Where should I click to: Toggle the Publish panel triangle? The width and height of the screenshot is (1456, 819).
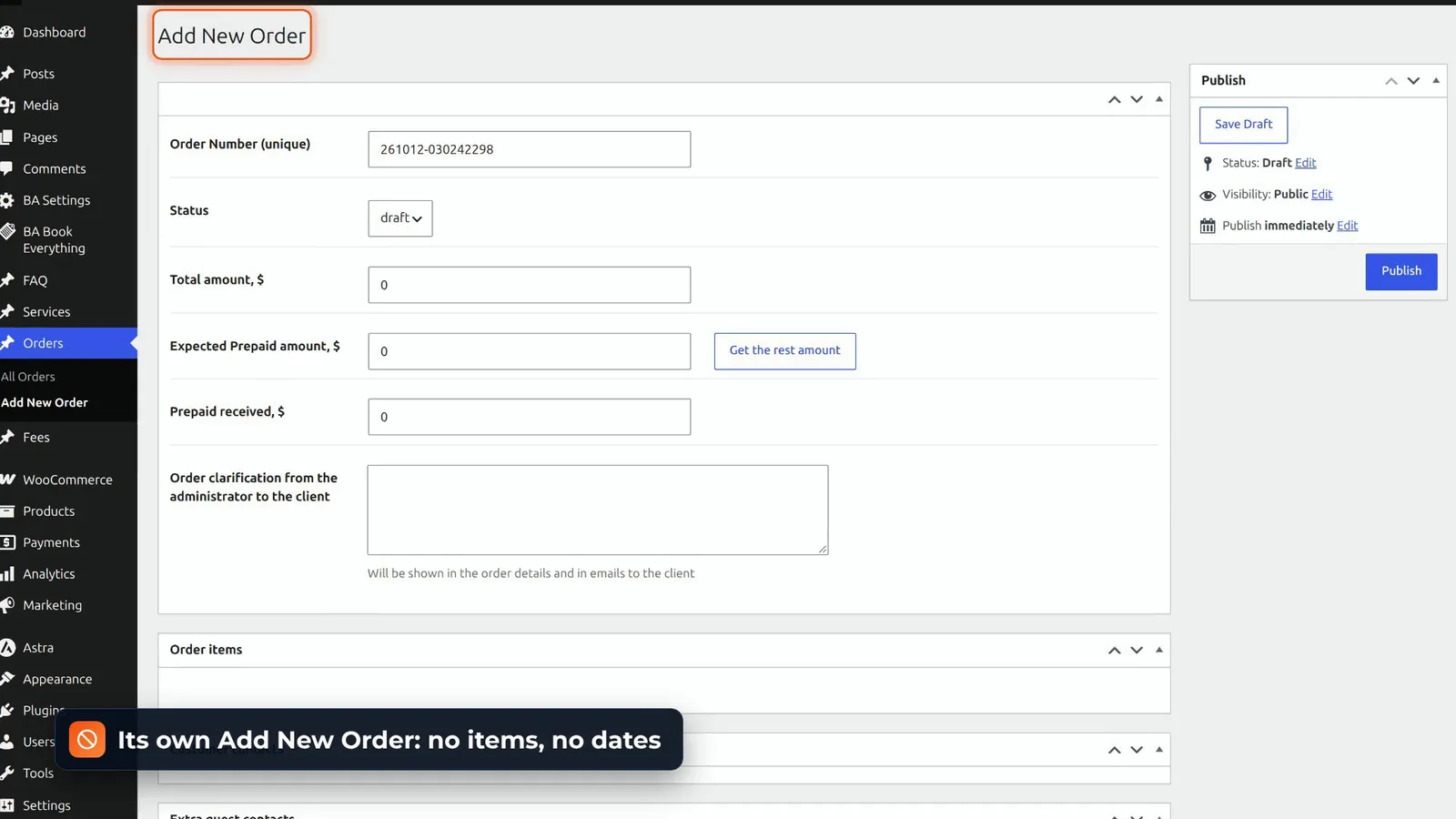tap(1436, 80)
